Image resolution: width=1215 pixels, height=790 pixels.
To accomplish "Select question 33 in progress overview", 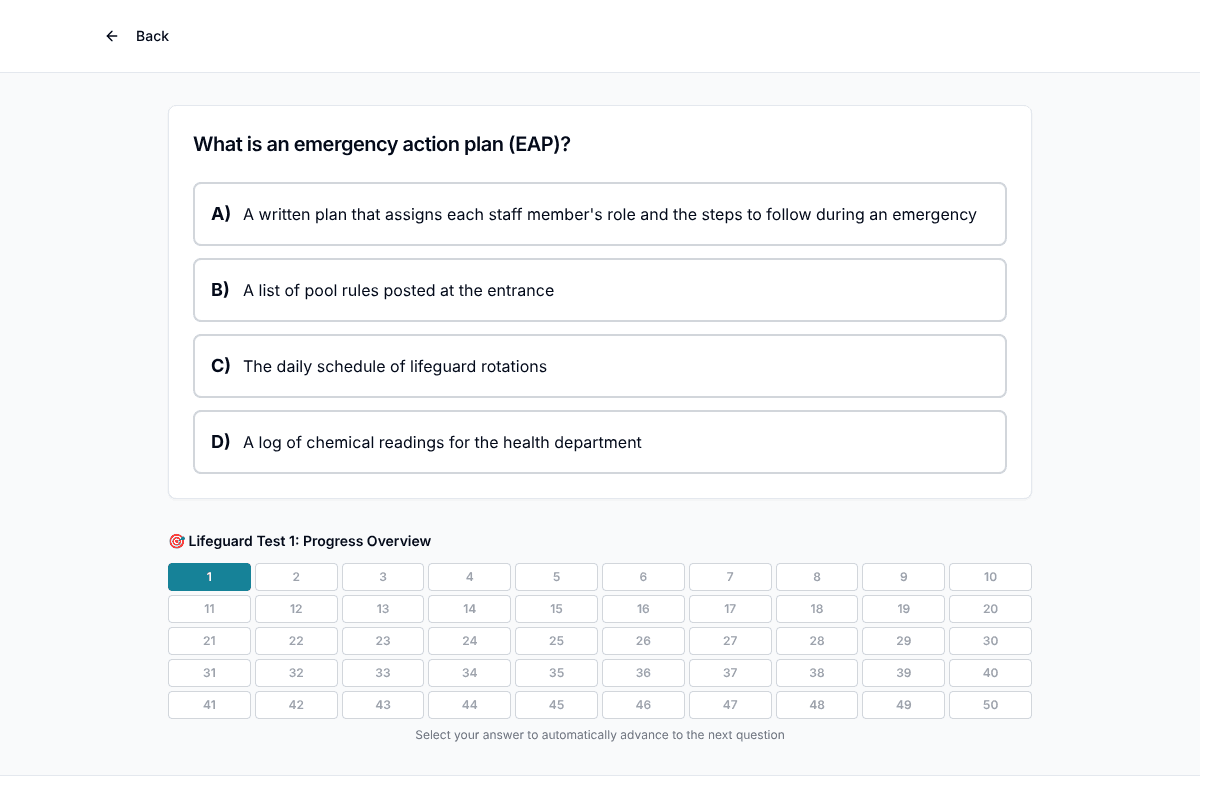I will 383,673.
